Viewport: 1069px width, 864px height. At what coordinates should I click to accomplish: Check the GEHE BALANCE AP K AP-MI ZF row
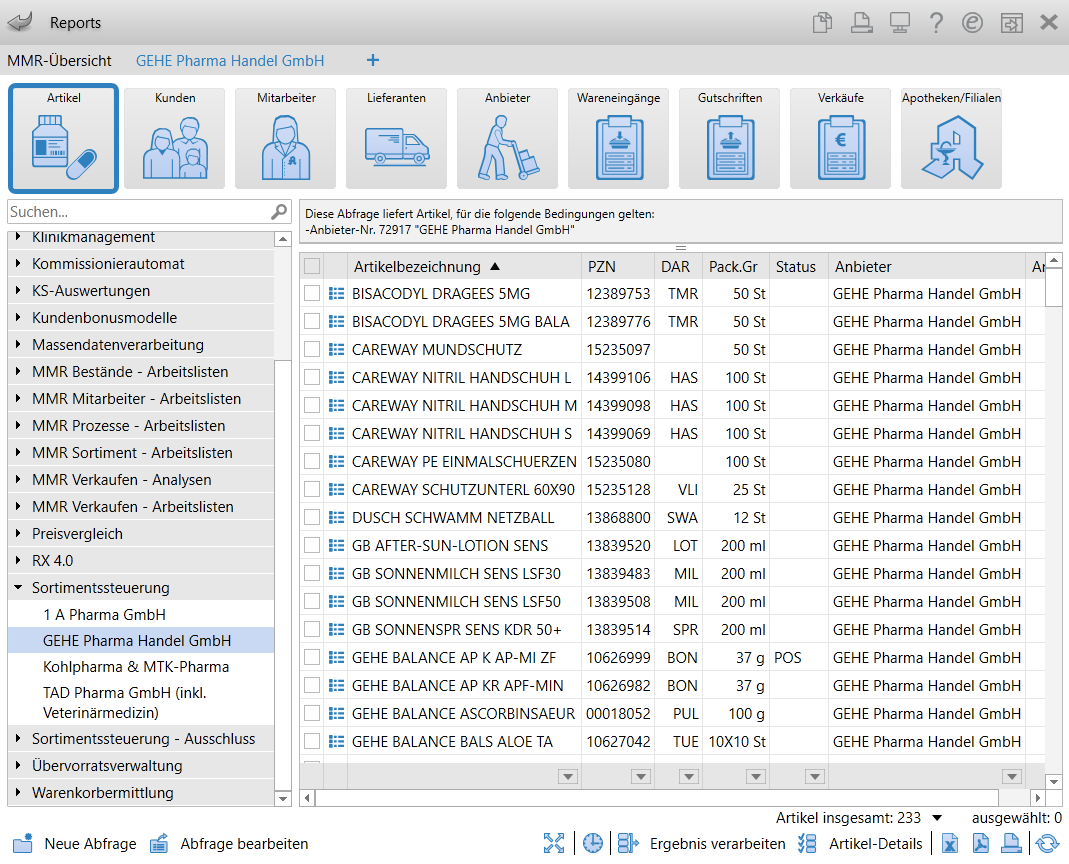click(312, 657)
